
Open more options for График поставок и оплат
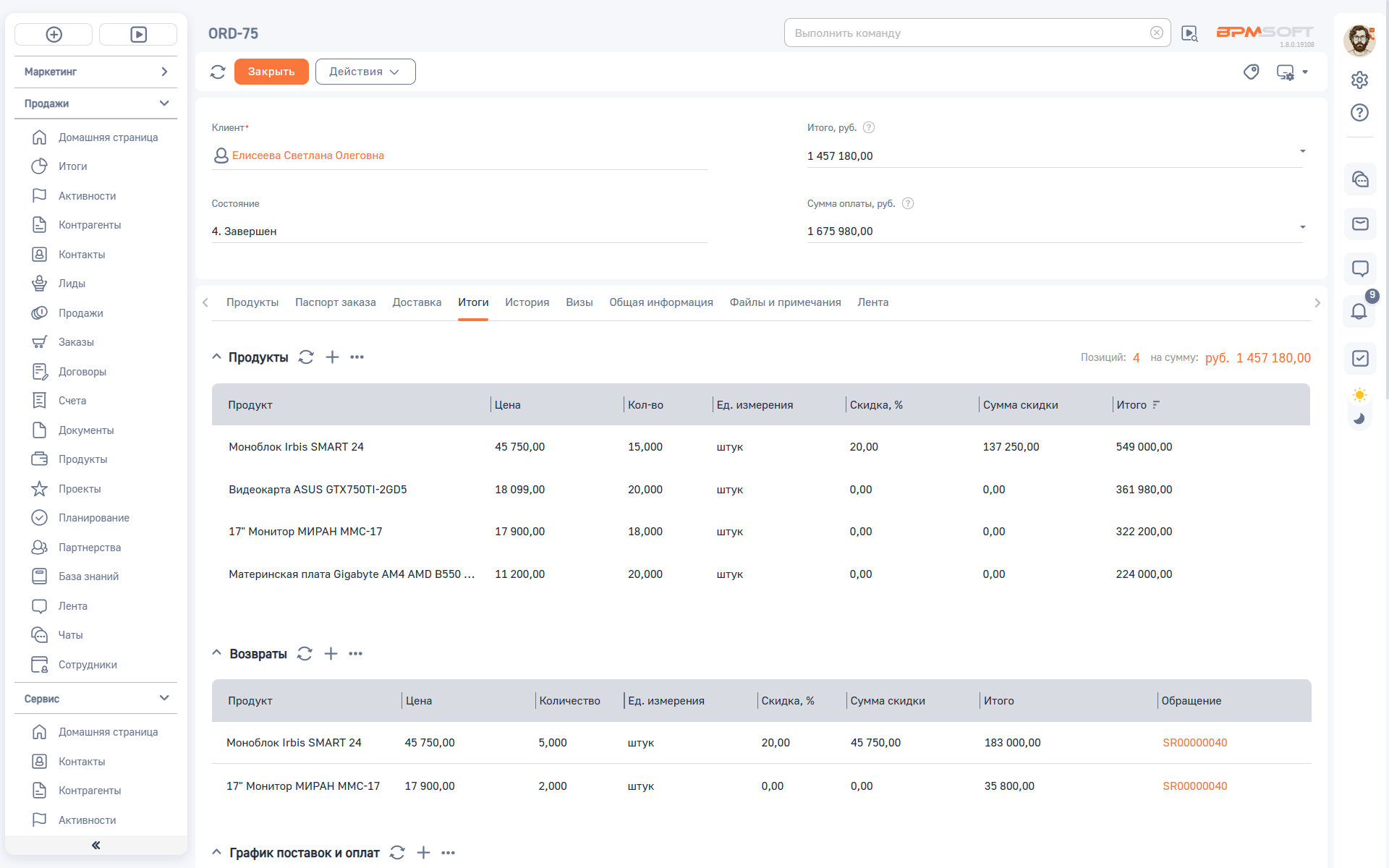(x=448, y=853)
